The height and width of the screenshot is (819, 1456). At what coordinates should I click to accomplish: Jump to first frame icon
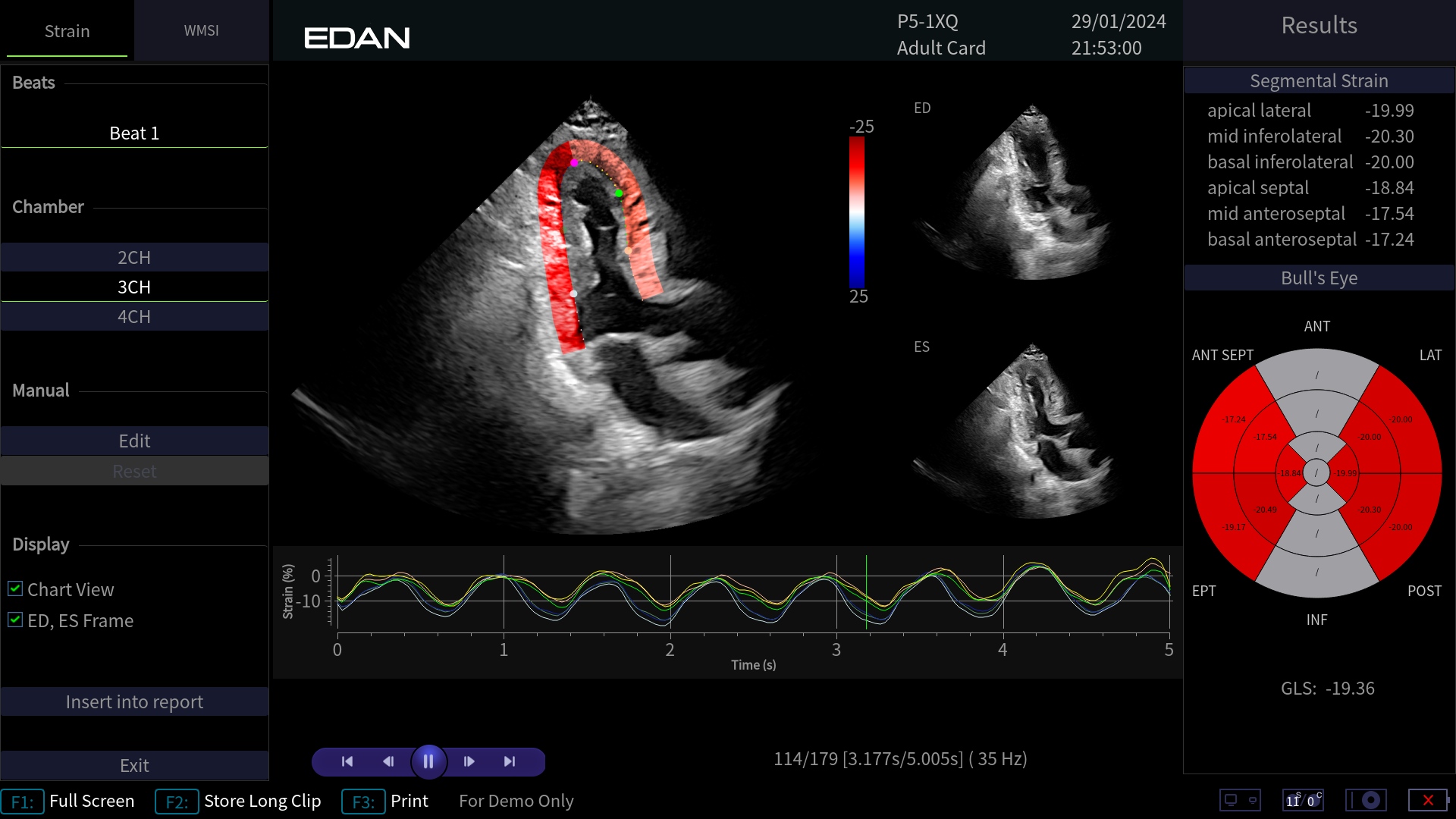[347, 761]
